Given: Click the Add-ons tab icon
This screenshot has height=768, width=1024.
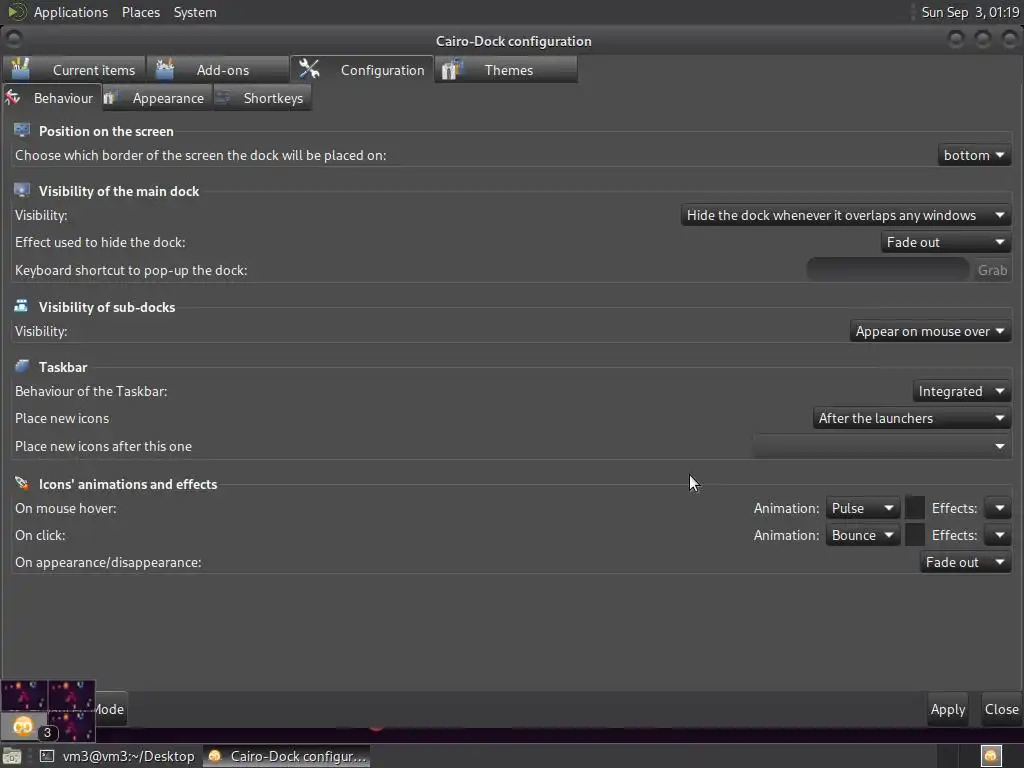Looking at the screenshot, I should point(165,69).
